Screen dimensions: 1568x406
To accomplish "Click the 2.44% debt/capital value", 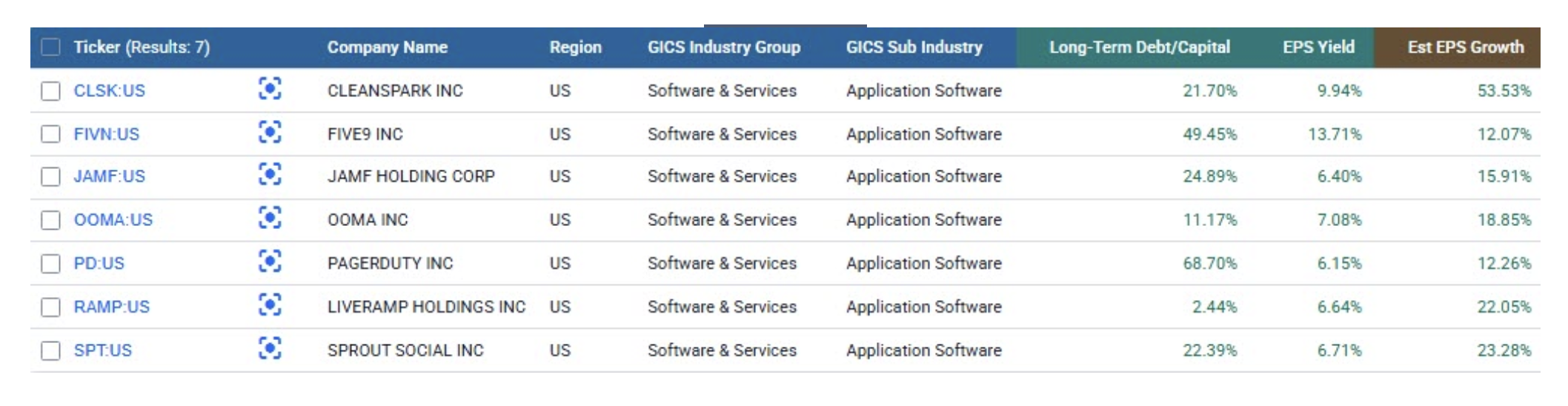I will tap(1215, 307).
